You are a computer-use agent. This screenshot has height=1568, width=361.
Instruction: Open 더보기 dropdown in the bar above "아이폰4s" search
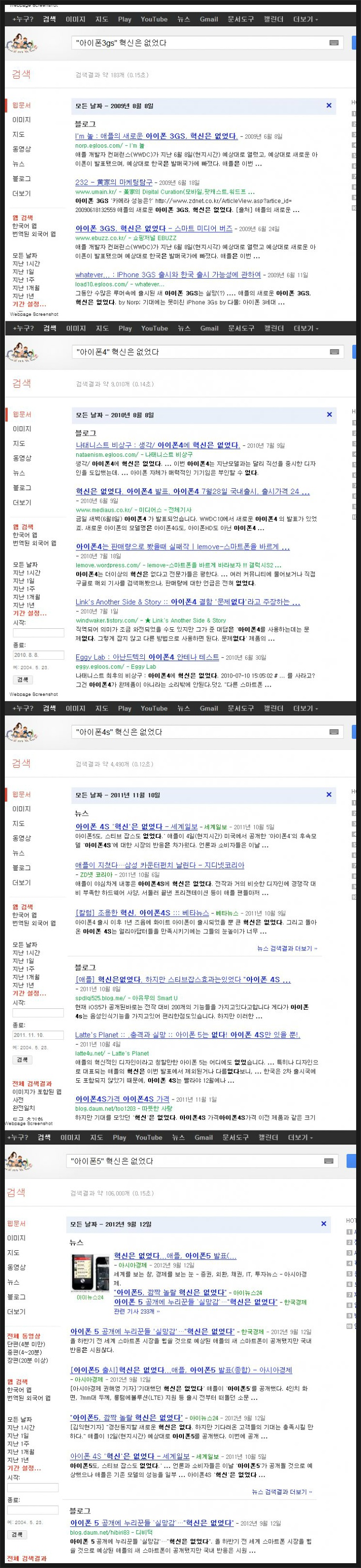tap(305, 708)
